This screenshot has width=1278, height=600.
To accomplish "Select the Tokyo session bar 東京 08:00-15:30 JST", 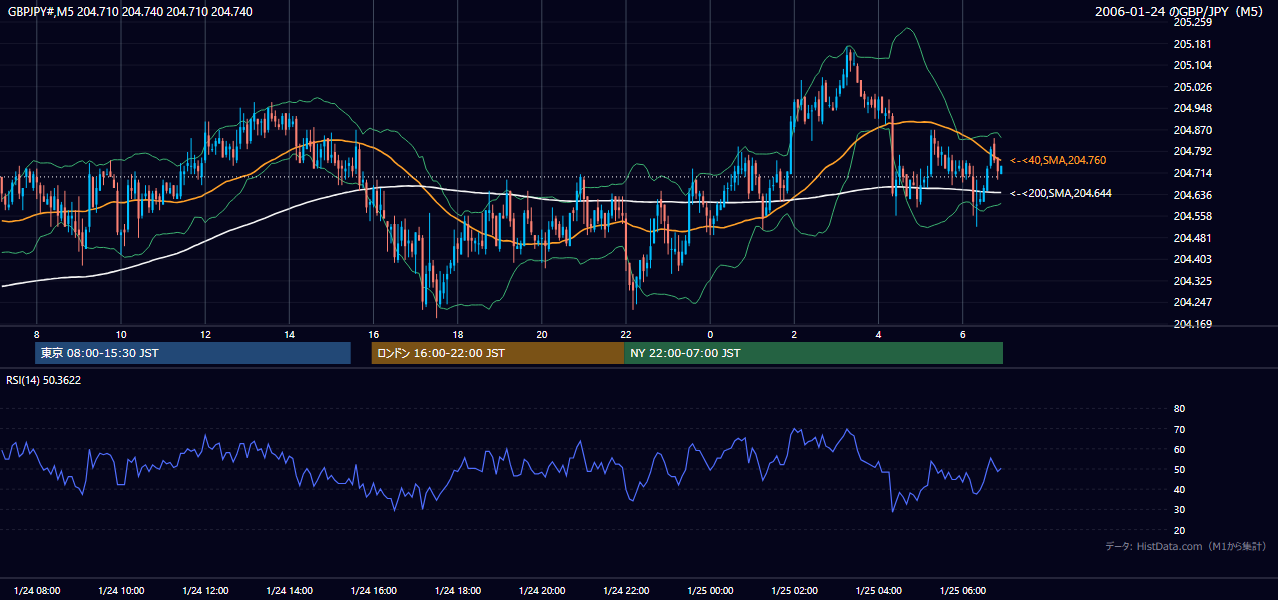I will 193,353.
